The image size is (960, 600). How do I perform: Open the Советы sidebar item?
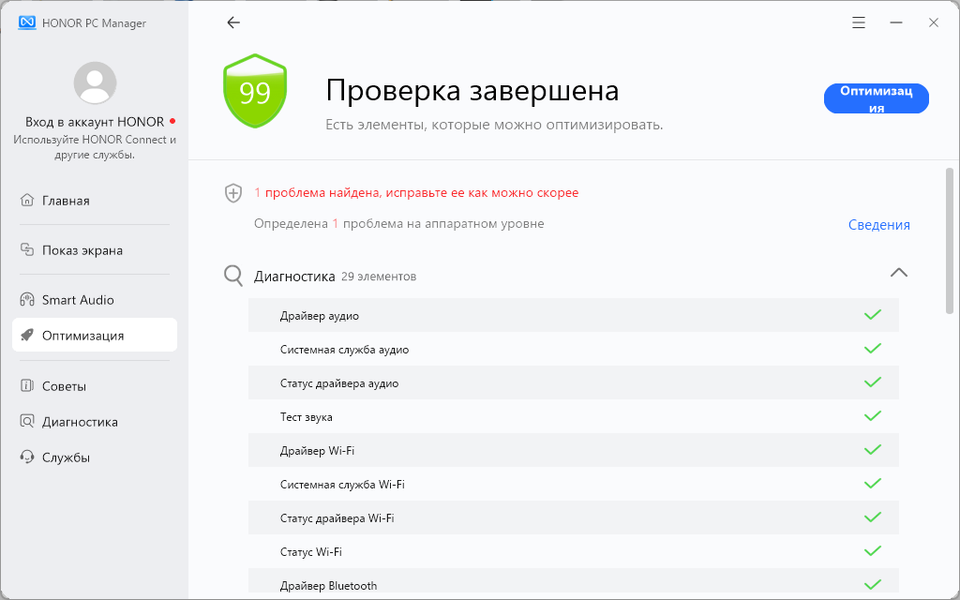point(95,386)
